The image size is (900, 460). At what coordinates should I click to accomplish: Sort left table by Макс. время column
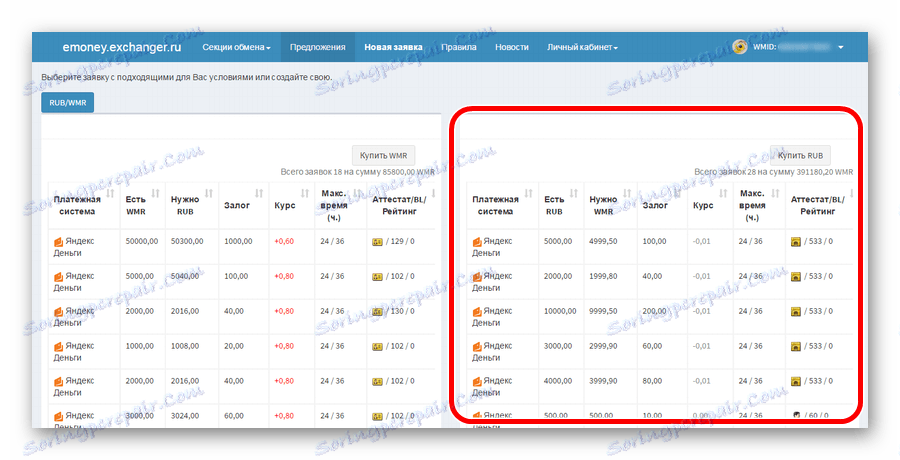357,194
